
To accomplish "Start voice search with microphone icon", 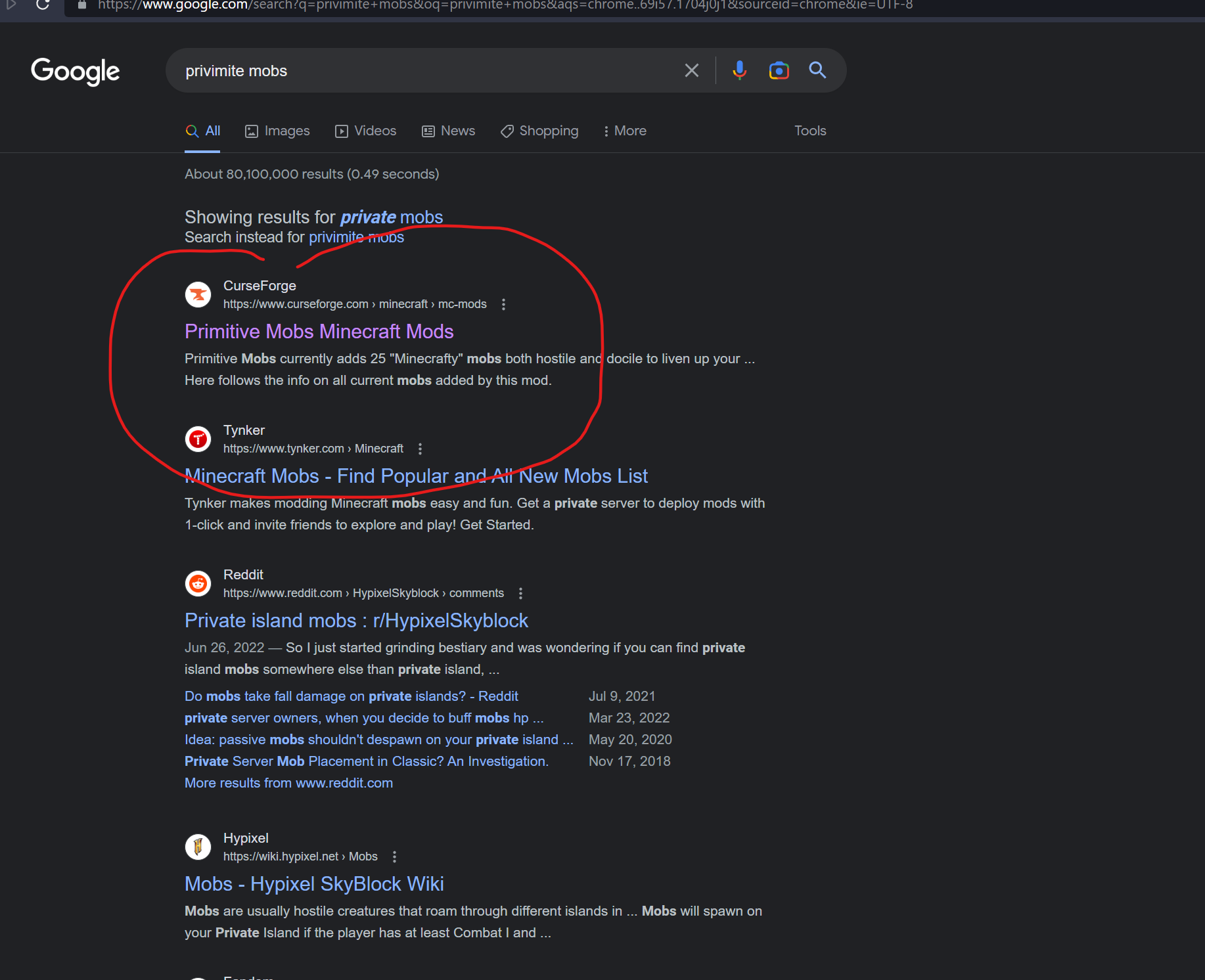I will tap(739, 70).
